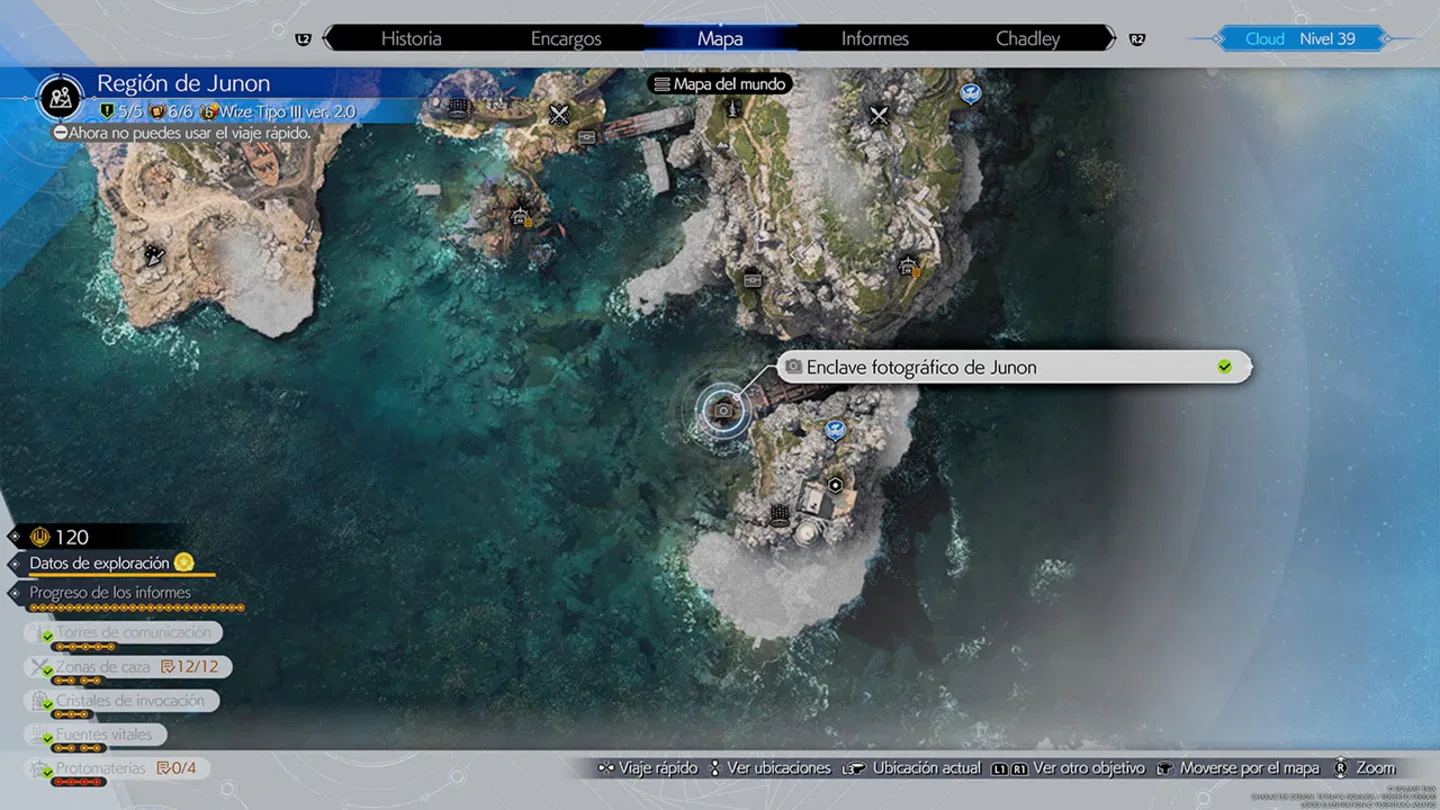This screenshot has width=1440, height=810.
Task: Select the Mapa tab
Action: 720,39
